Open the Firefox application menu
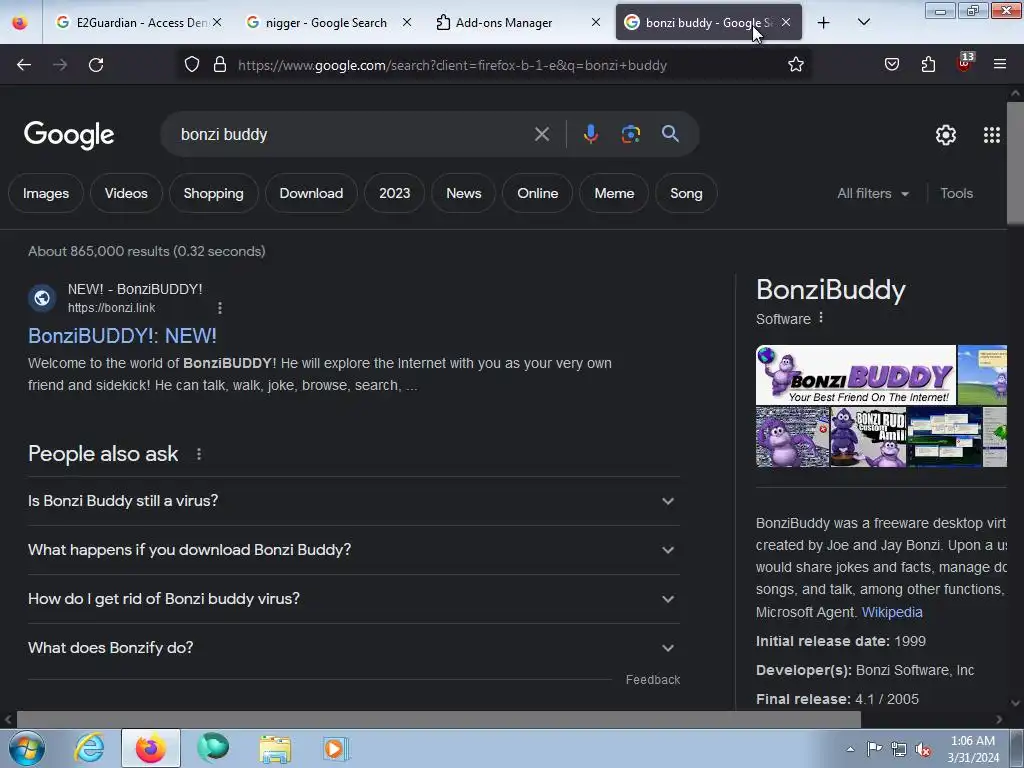 (x=1000, y=64)
